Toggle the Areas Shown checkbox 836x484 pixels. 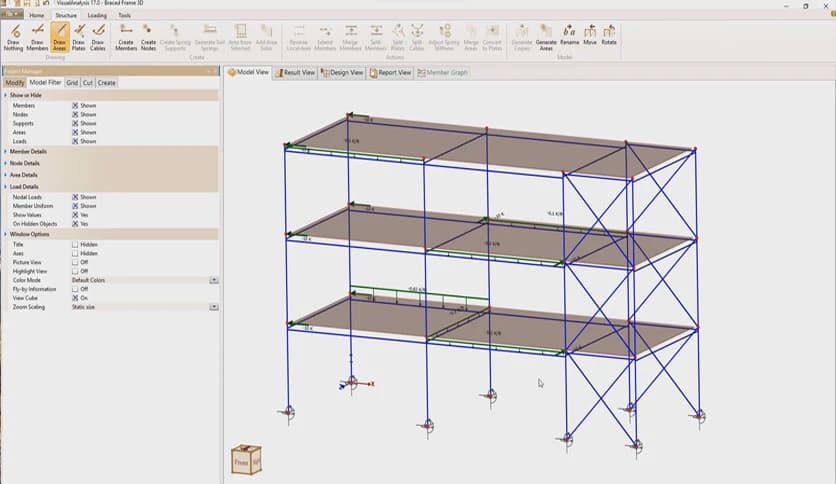(75, 132)
